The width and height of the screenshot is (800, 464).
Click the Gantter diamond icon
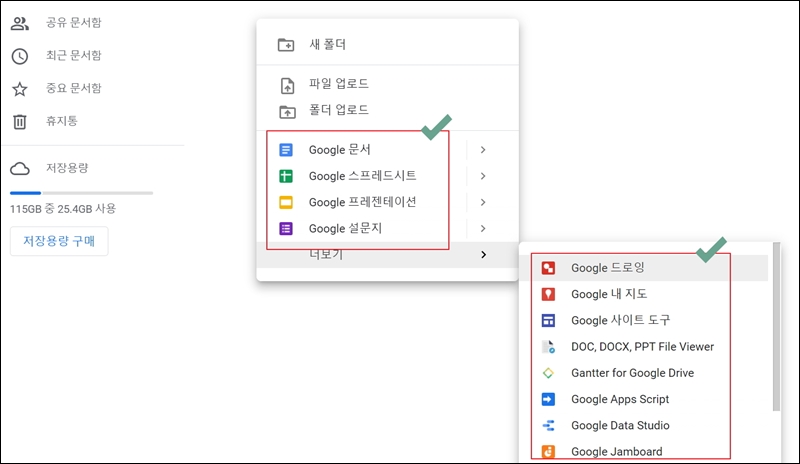pos(548,373)
